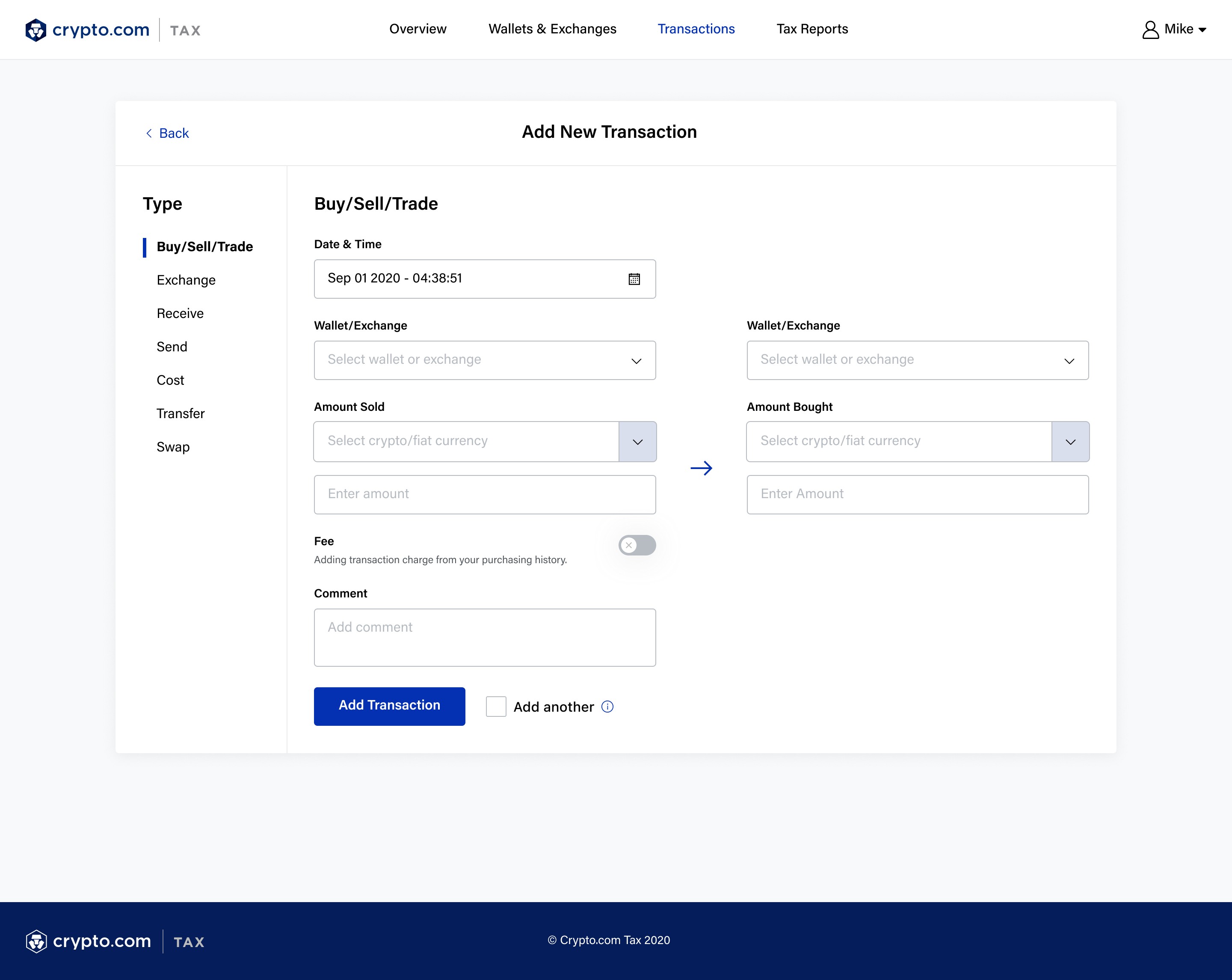
Task: Open the Mike account dropdown caret
Action: point(1202,30)
